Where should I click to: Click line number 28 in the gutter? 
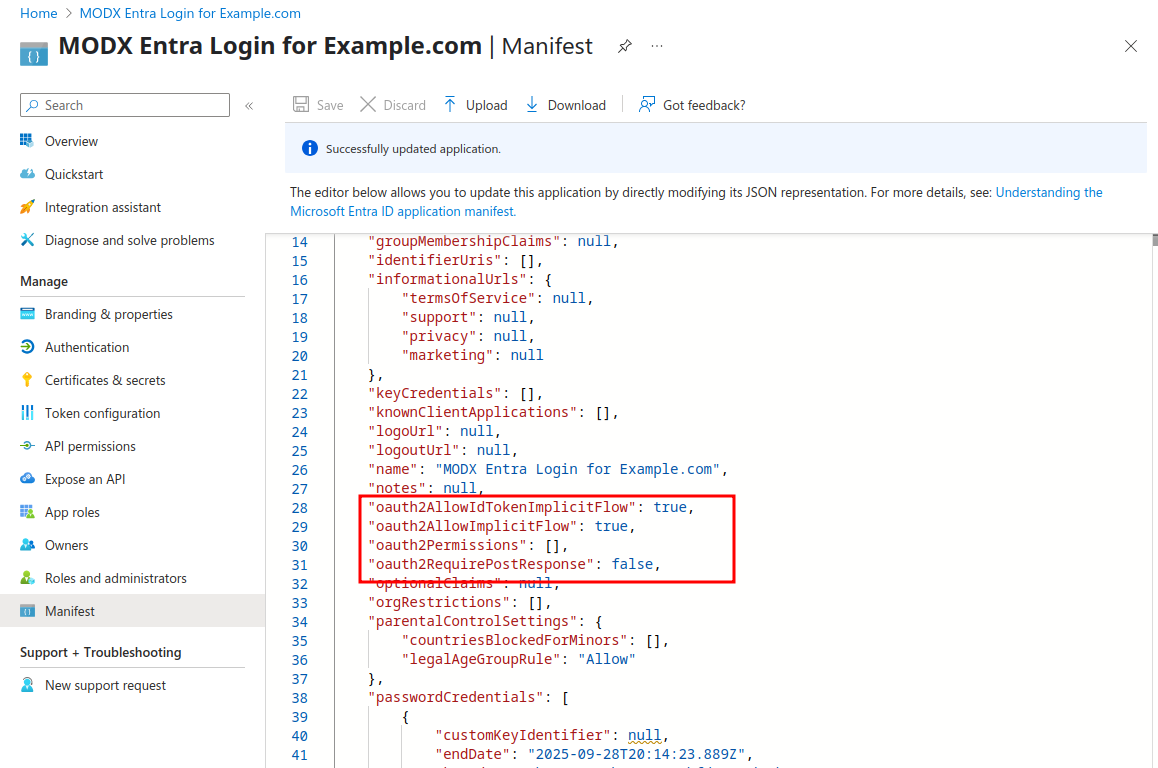click(x=299, y=508)
